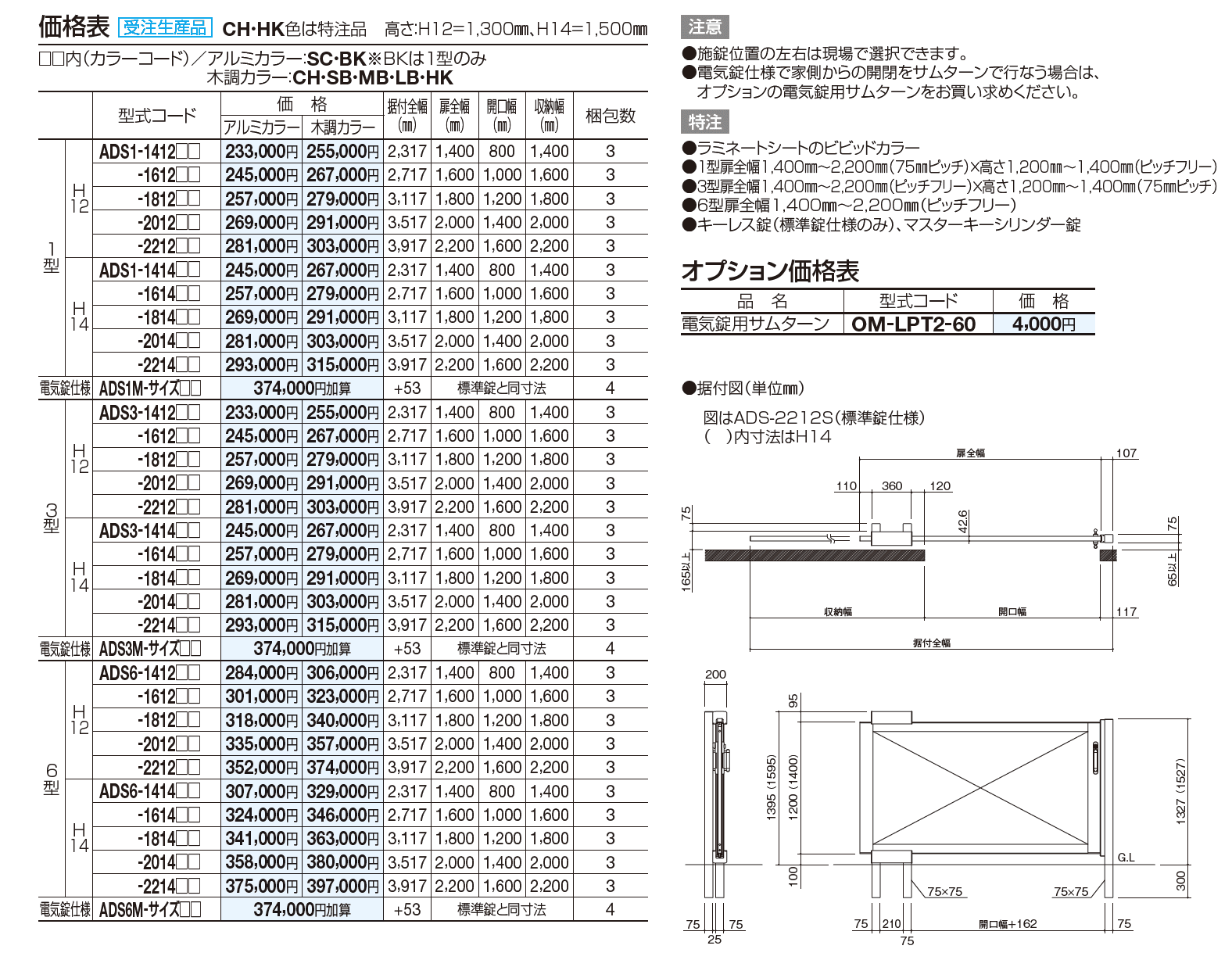This screenshot has width=1232, height=960.
Task: Click the 開口幅 column header
Action: coord(502,115)
